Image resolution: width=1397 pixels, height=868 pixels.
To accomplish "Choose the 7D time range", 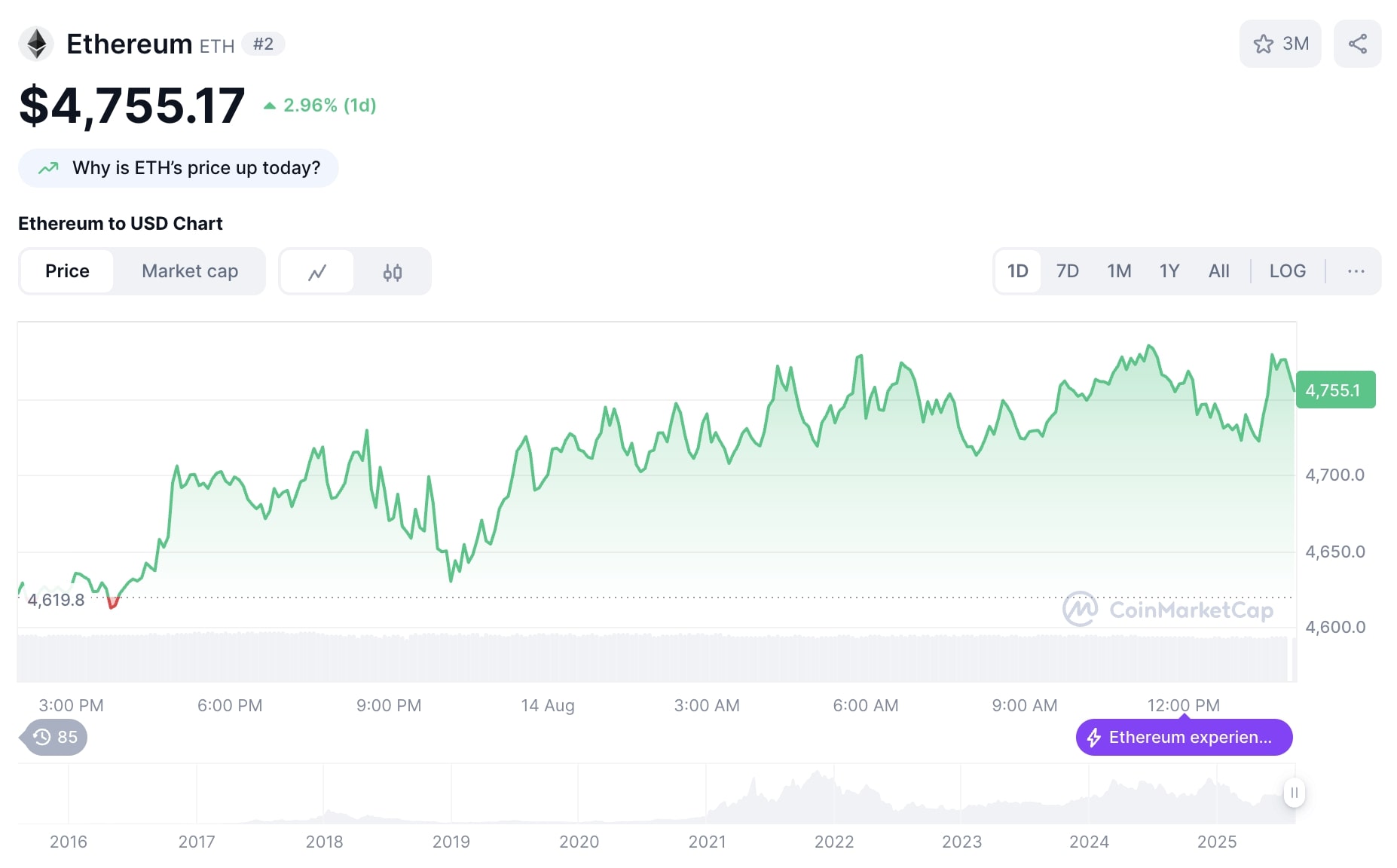I will tap(1067, 271).
